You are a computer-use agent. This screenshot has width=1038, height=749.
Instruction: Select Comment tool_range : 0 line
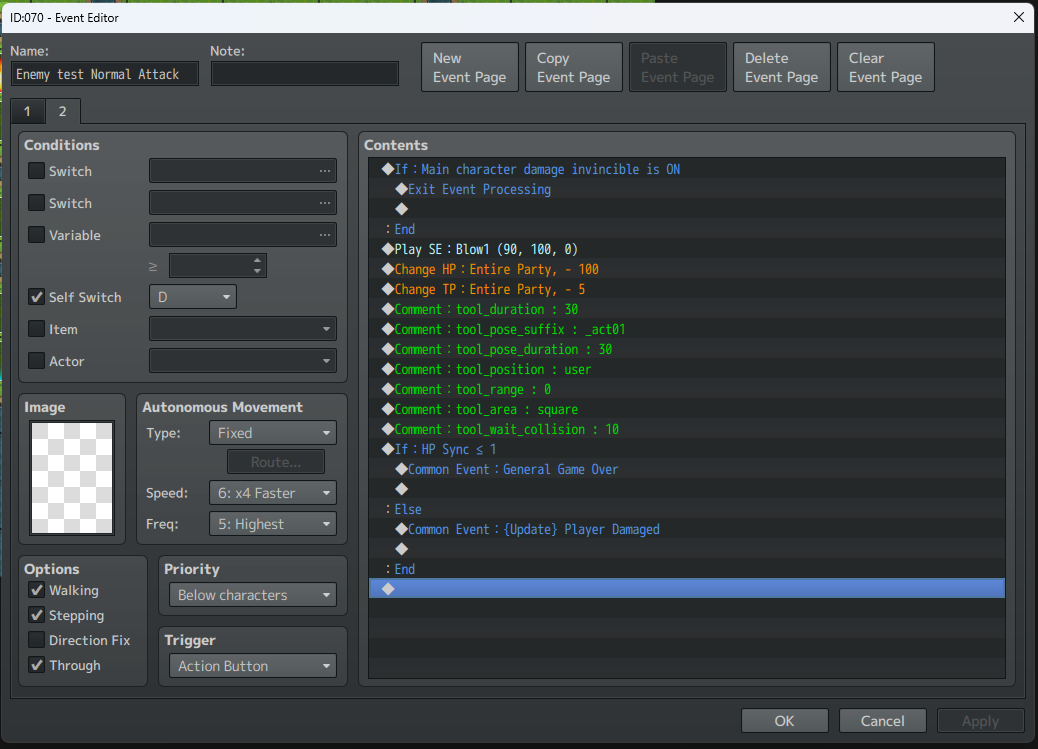(686, 389)
